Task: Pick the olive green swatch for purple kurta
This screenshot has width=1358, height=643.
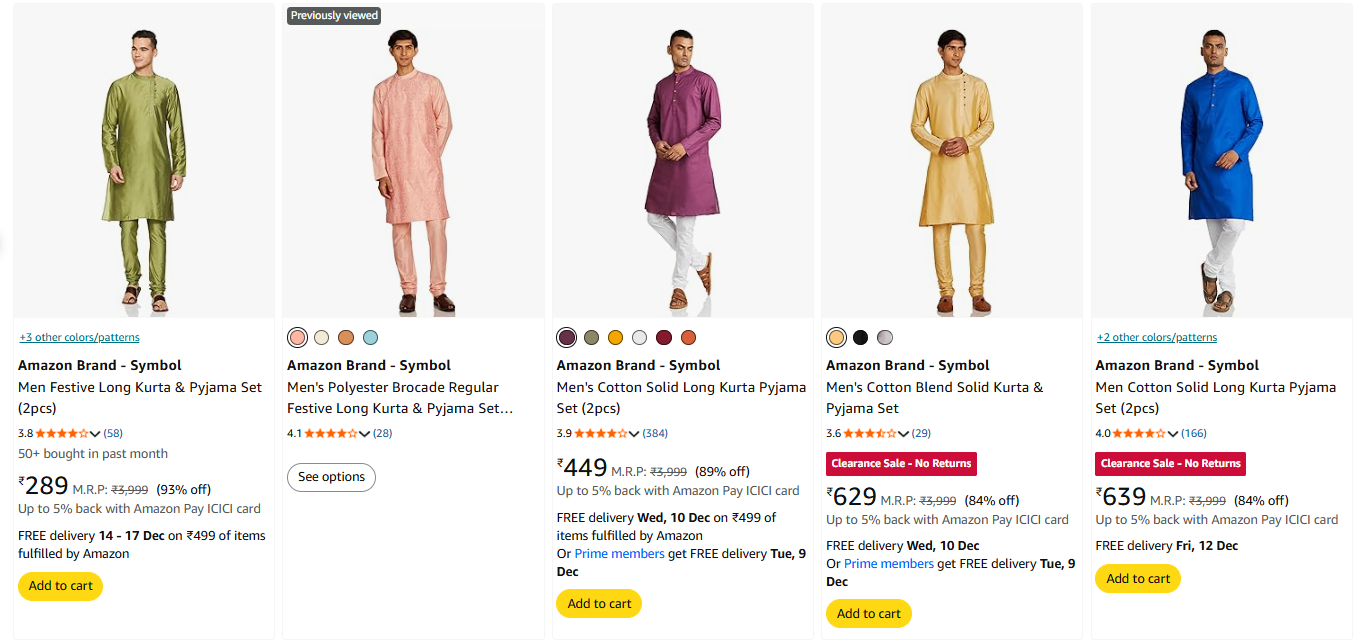Action: [x=592, y=337]
